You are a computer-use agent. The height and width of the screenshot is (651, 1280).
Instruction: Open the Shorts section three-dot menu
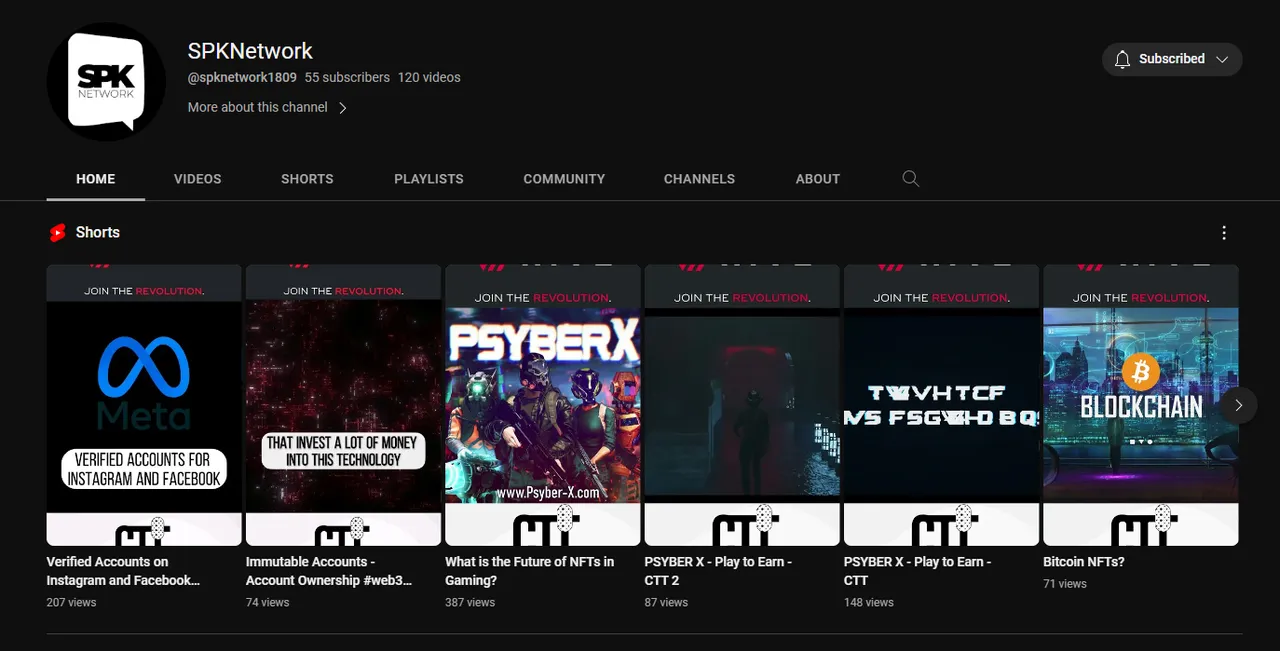(x=1224, y=233)
